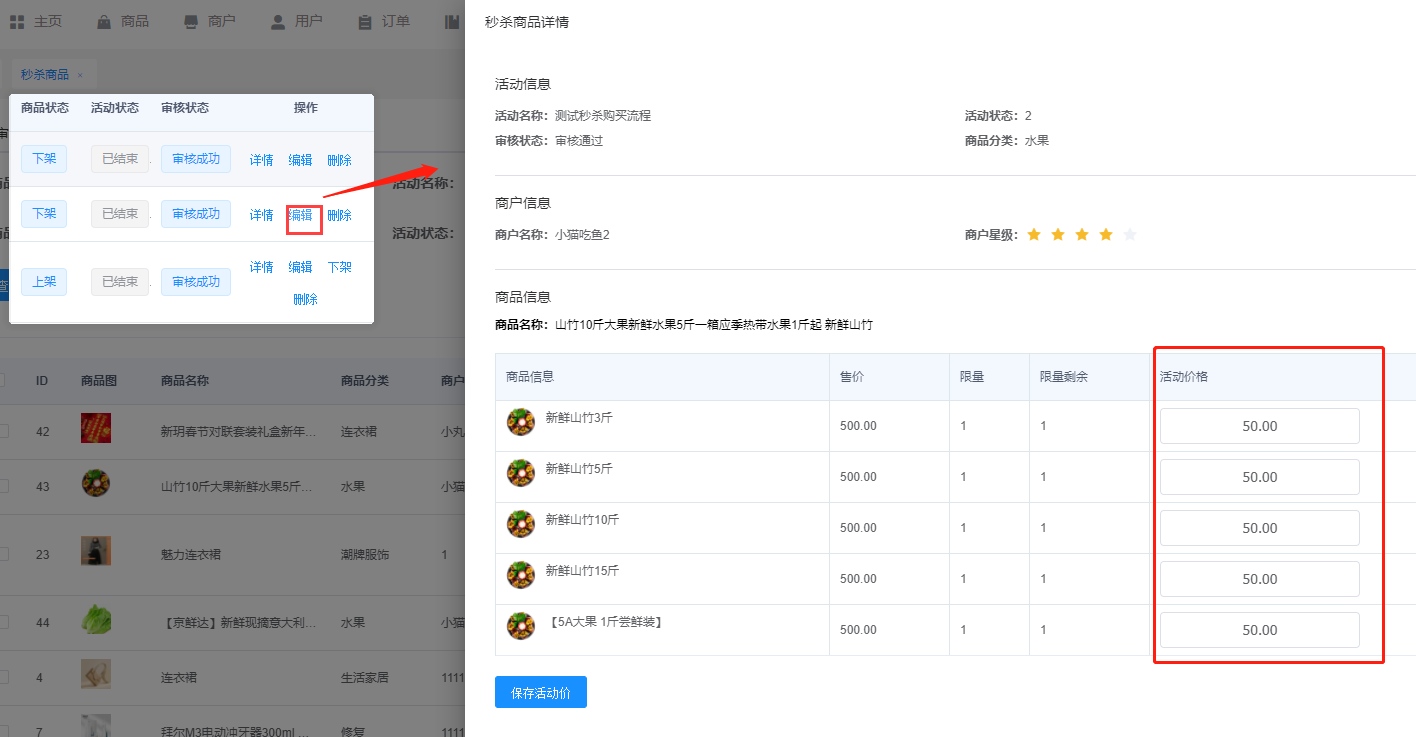Open 详情 details for the first activity
The image size is (1416, 737).
(260, 159)
